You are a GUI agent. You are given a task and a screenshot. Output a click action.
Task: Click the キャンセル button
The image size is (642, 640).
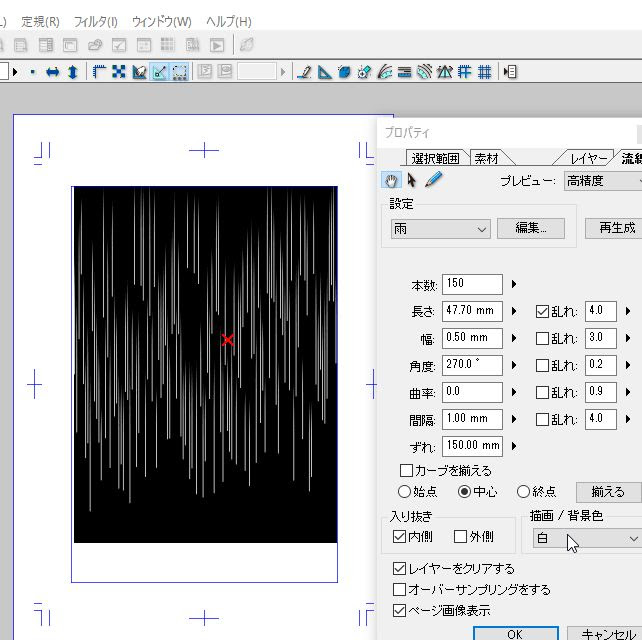click(x=604, y=633)
